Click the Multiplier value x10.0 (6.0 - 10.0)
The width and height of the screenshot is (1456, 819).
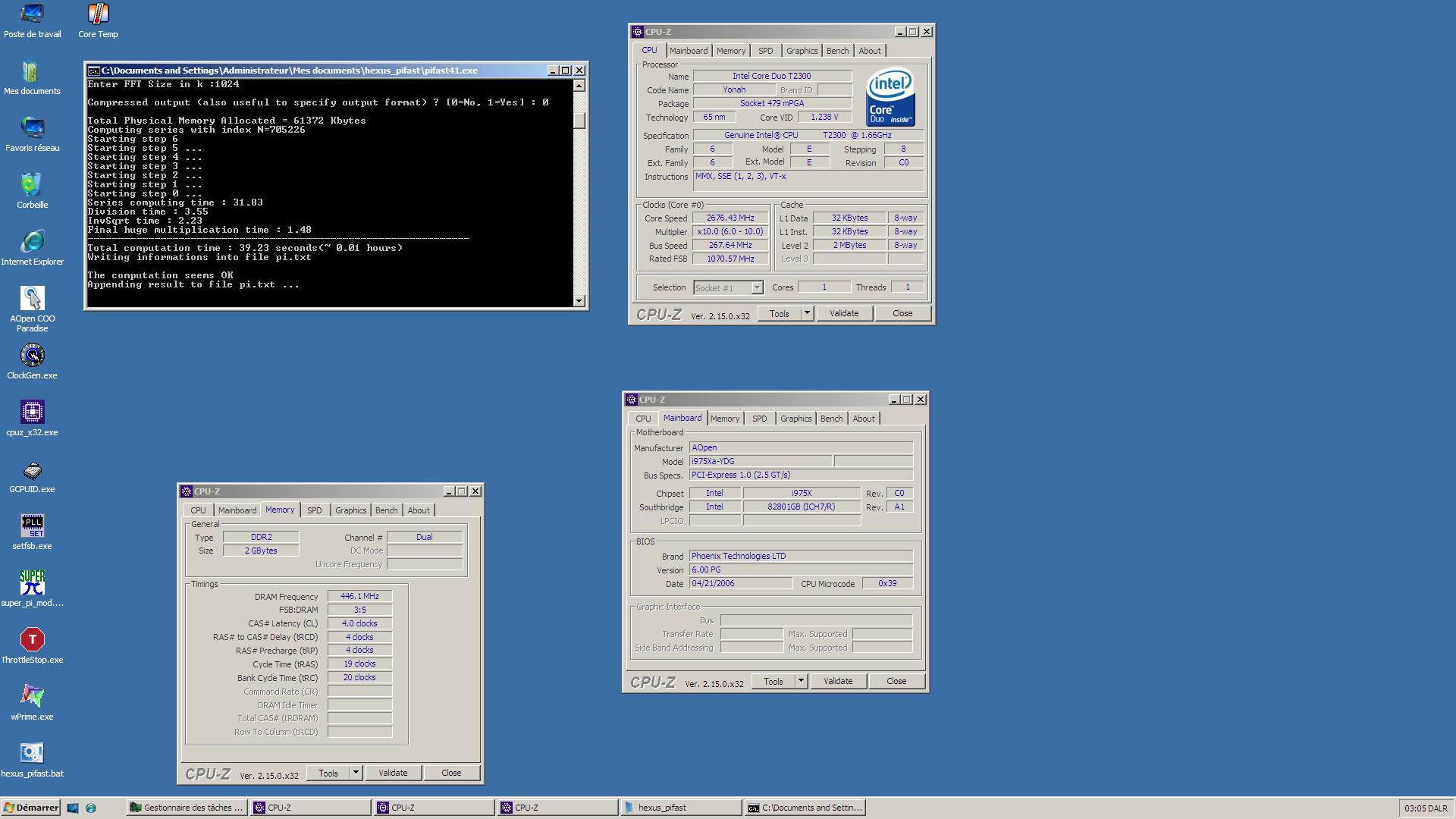[x=730, y=232]
